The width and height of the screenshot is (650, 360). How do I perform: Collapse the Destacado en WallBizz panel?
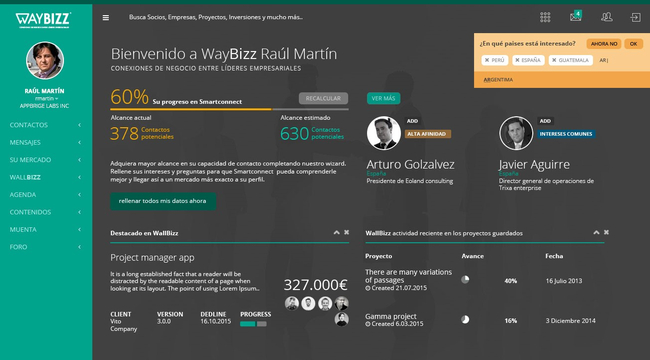pyautogui.click(x=337, y=232)
